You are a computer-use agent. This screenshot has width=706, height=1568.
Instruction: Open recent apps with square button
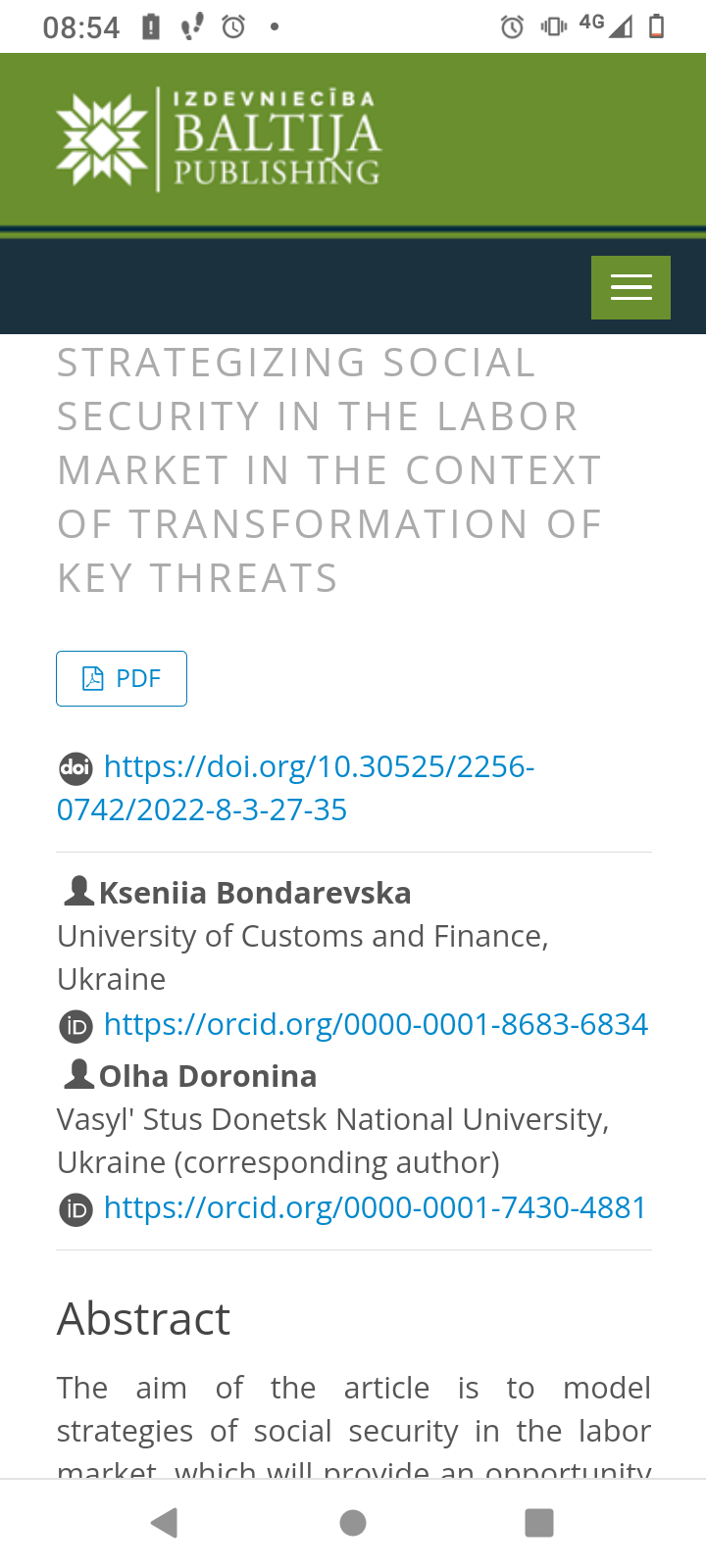tap(539, 1523)
